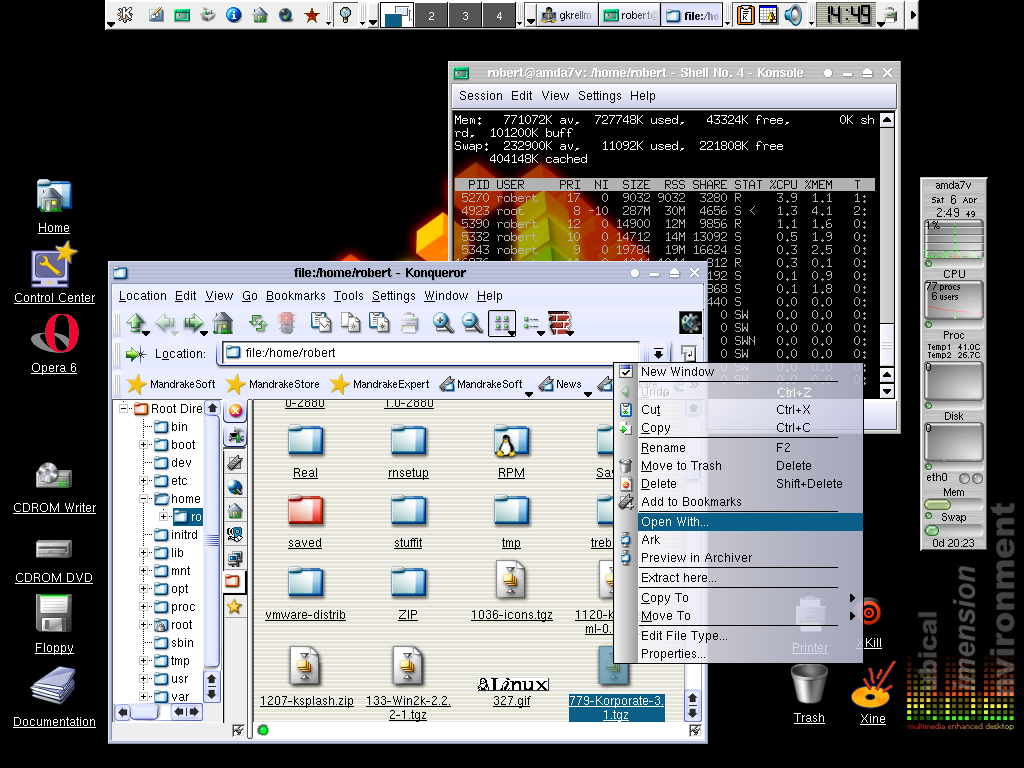The image size is (1024, 768).
Task: Open the Session menu in Konsole
Action: [x=481, y=96]
